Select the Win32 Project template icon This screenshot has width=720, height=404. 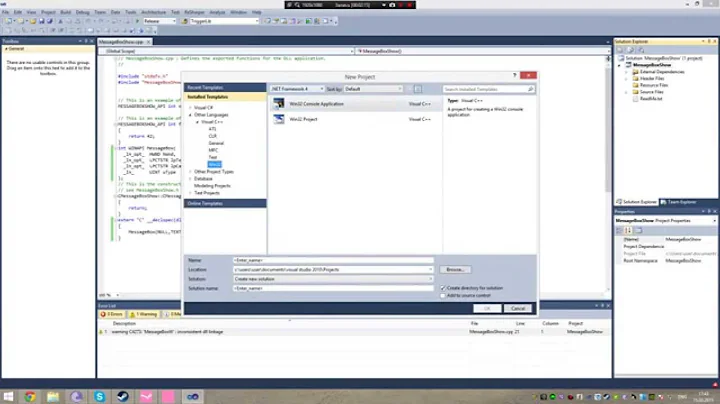[279, 119]
